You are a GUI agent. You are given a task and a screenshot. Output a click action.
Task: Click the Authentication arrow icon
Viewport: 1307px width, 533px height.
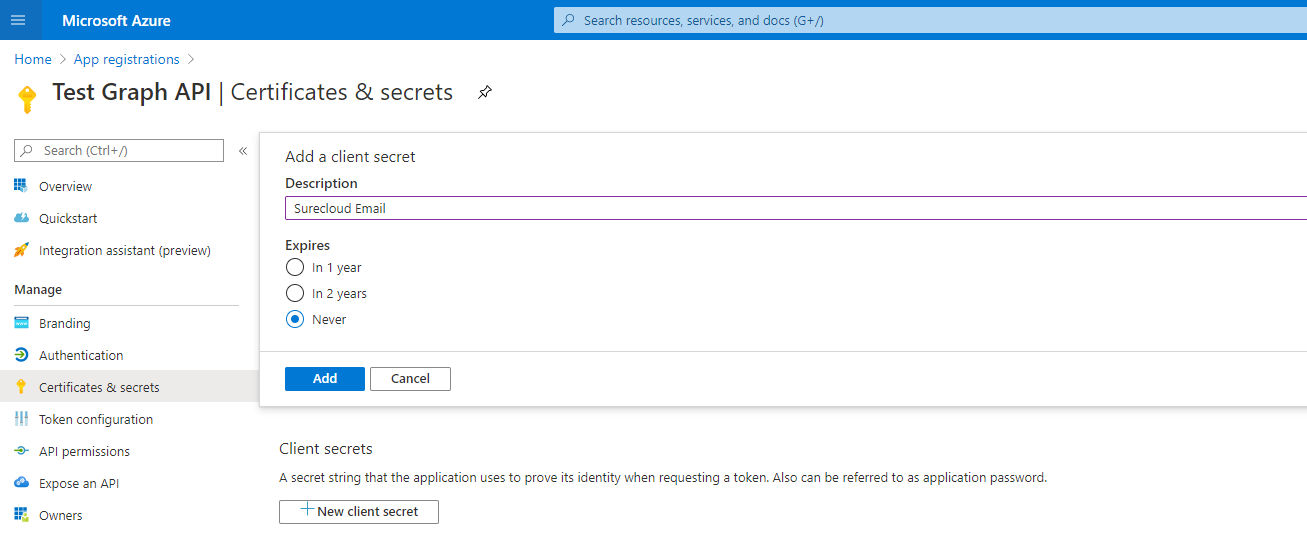(21, 355)
